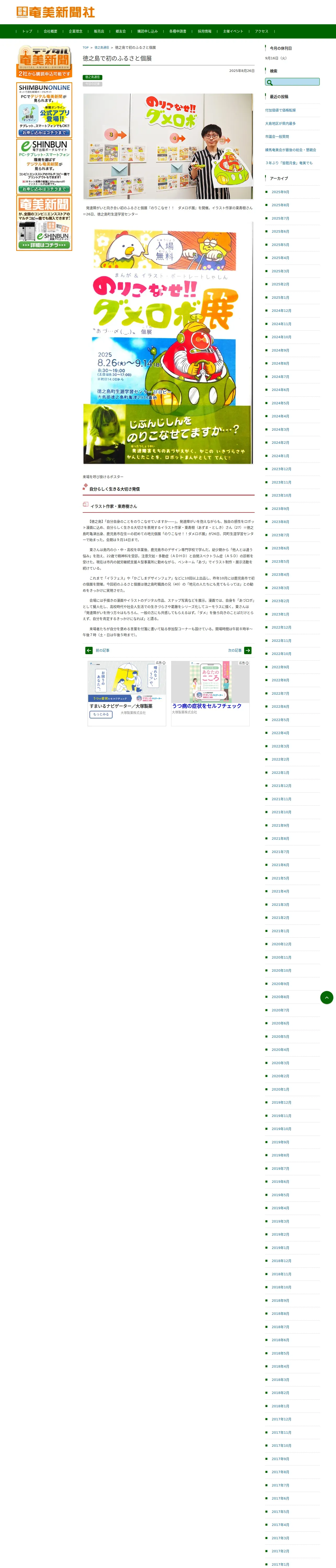Open the 2022年6月 archive
Screen dimensions: 336x1568
(281, 707)
